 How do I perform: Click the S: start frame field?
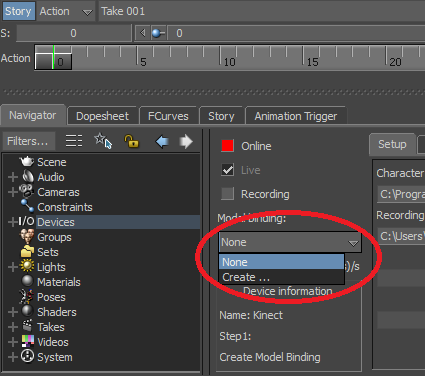point(73,33)
